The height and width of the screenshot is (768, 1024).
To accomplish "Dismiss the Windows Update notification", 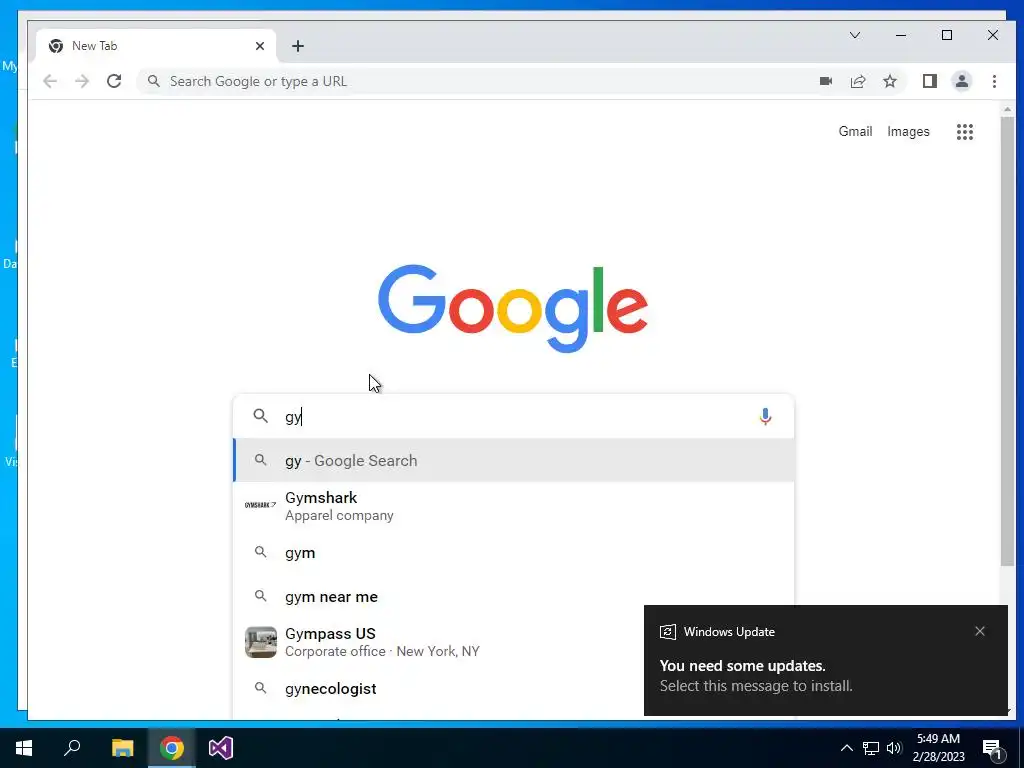I will tap(980, 631).
